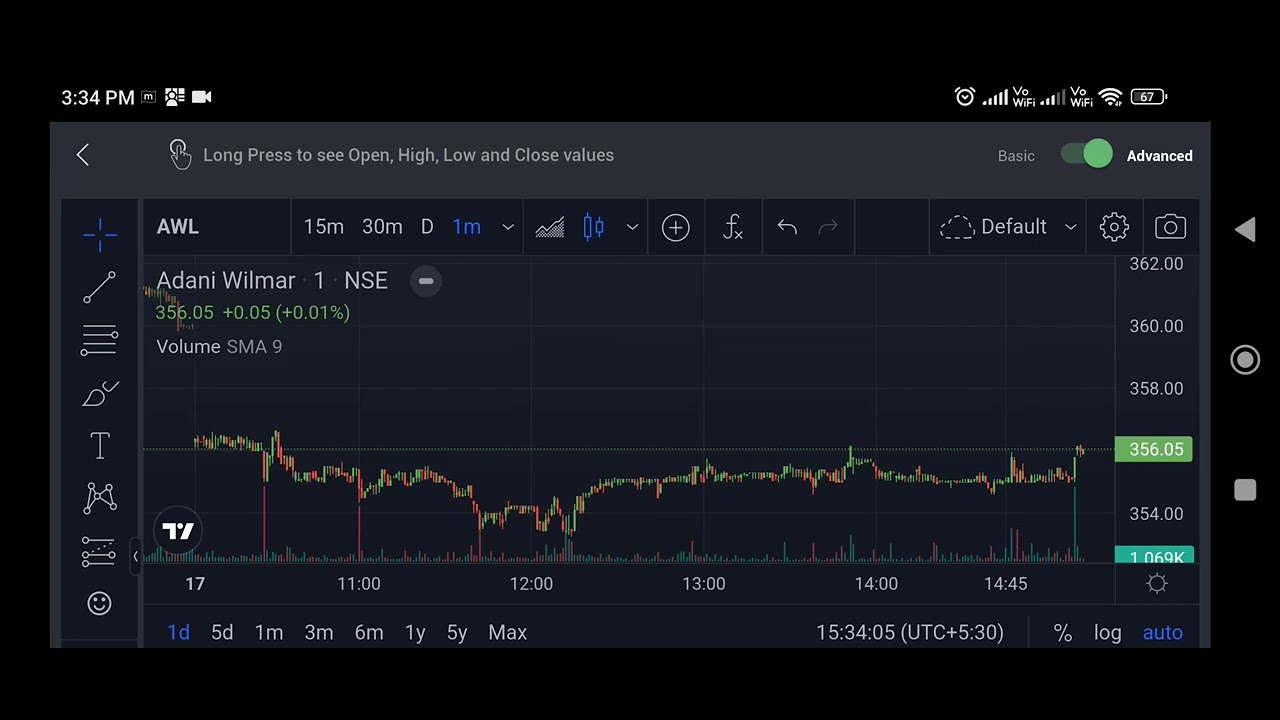Select the brush drawing tool
The width and height of the screenshot is (1280, 720).
click(x=100, y=394)
